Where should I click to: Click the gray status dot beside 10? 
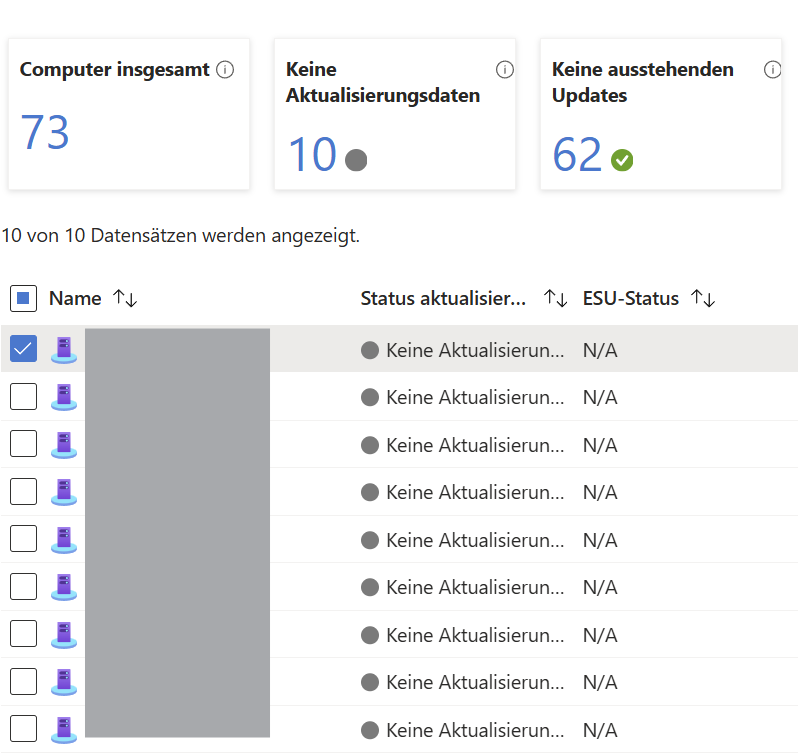pos(356,160)
